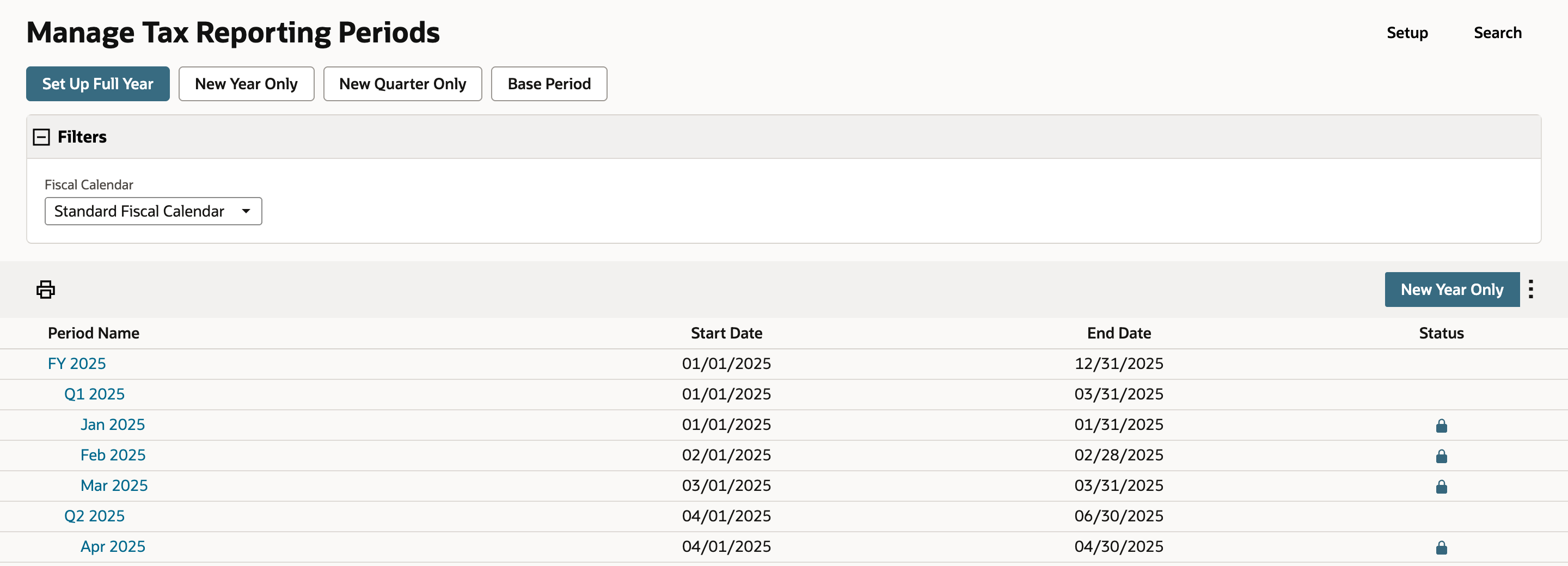This screenshot has height=566, width=1568.
Task: Collapse the Filters section
Action: click(41, 137)
